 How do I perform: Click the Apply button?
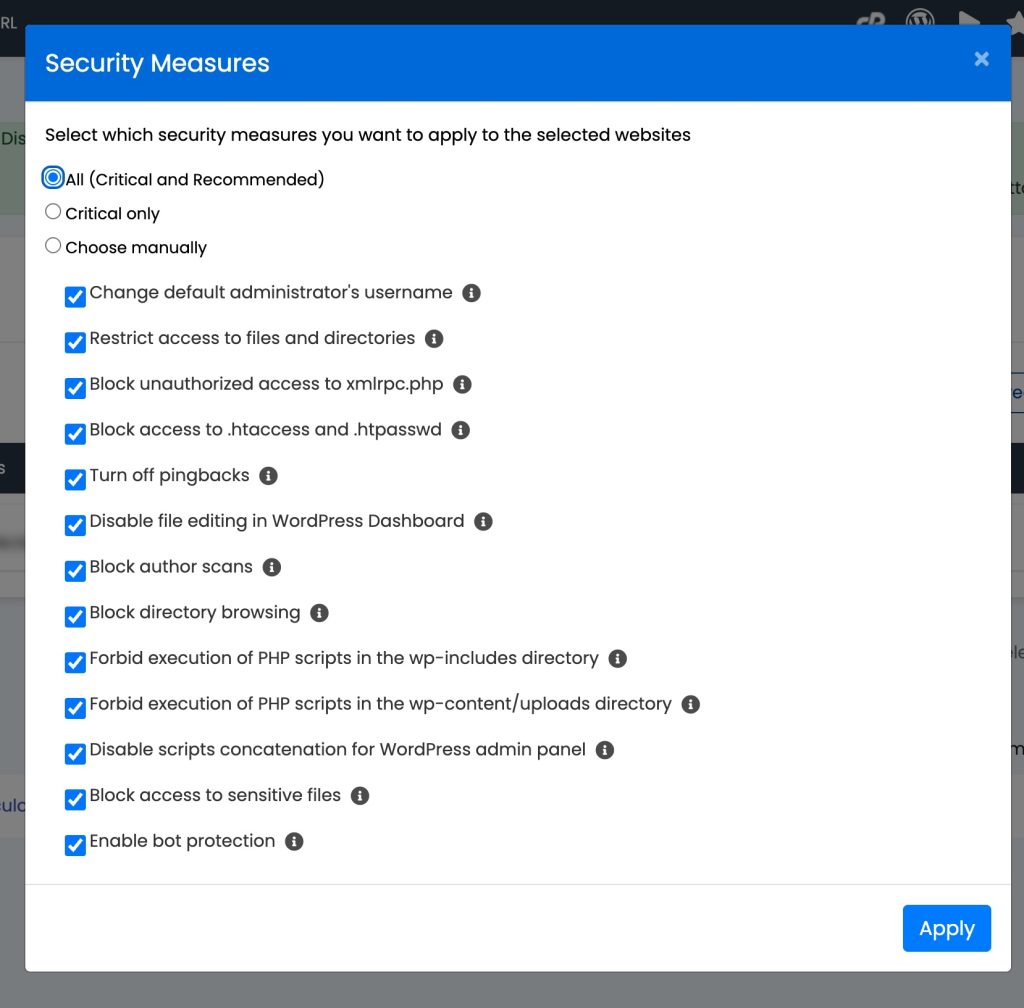[946, 929]
